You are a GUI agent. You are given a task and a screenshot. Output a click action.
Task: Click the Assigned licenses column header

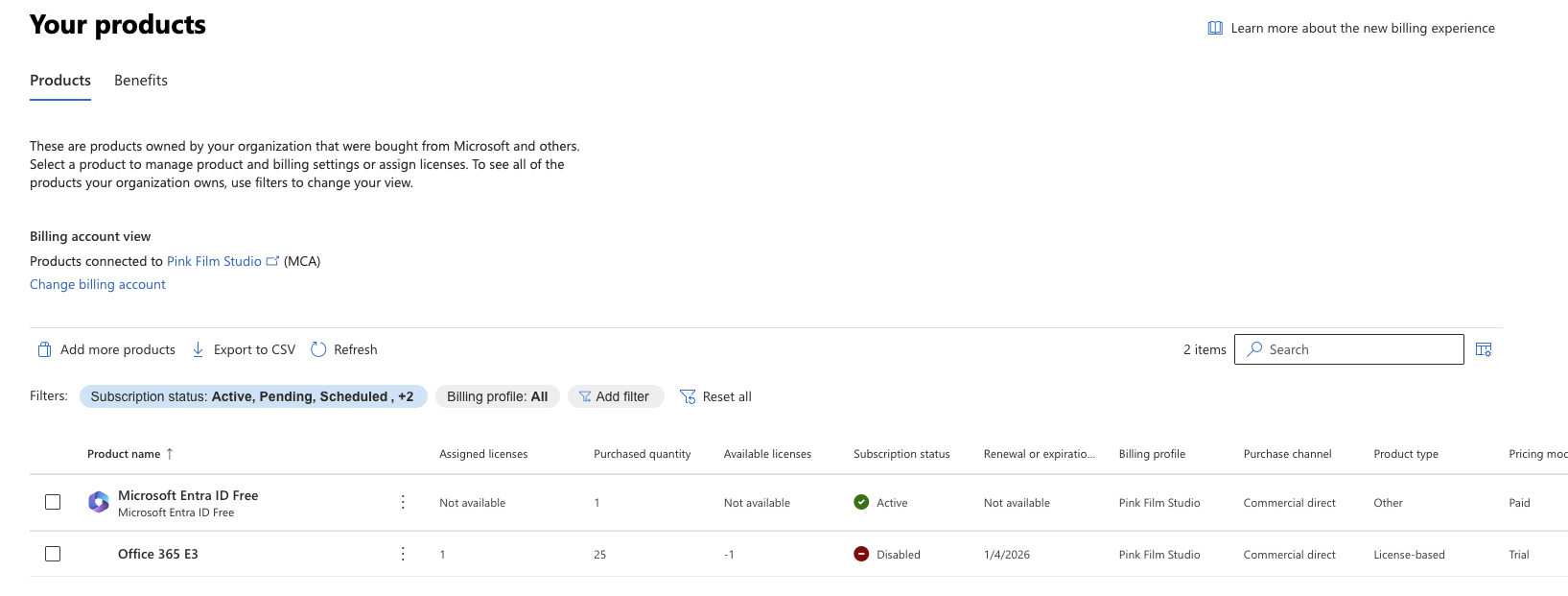coord(483,454)
